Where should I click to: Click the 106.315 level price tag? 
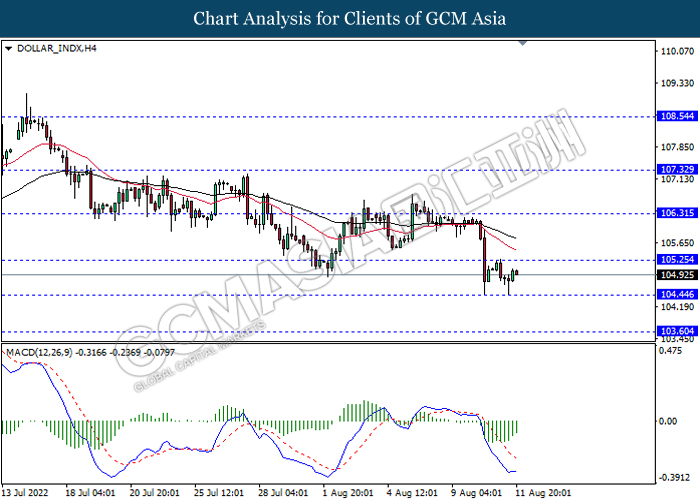[677, 213]
